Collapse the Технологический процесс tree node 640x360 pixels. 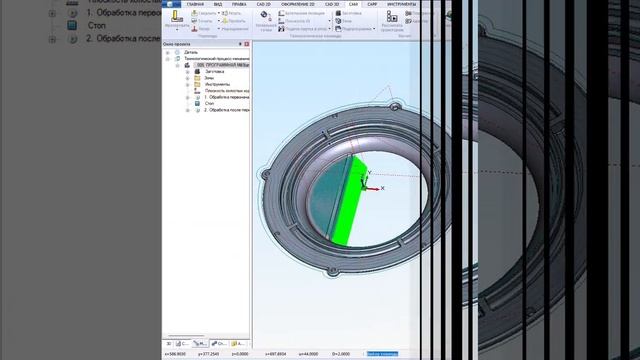tap(167, 59)
